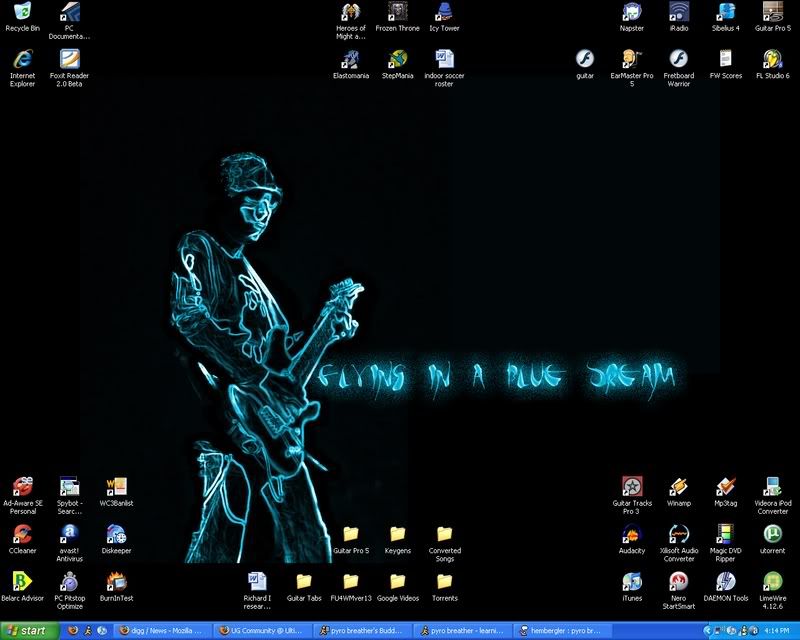Image resolution: width=800 pixels, height=640 pixels.
Task: Select the Torrents folder
Action: pos(444,582)
